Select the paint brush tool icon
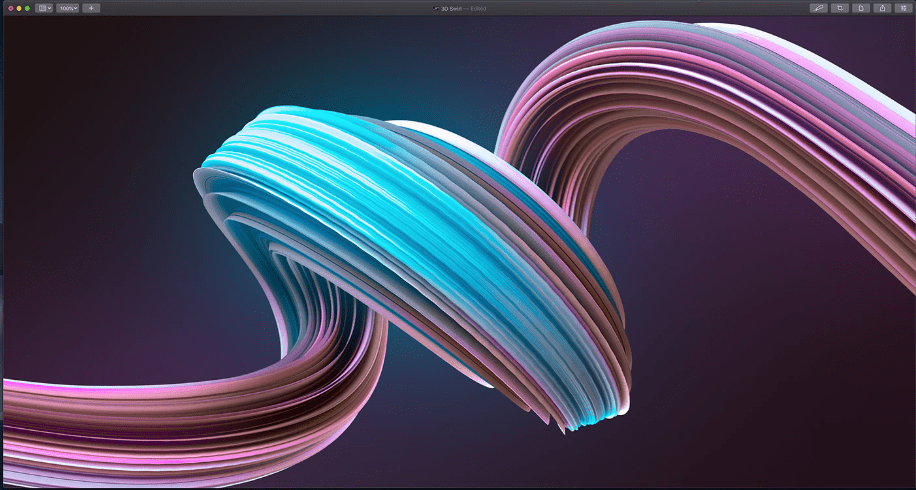Image resolution: width=916 pixels, height=490 pixels. click(818, 8)
